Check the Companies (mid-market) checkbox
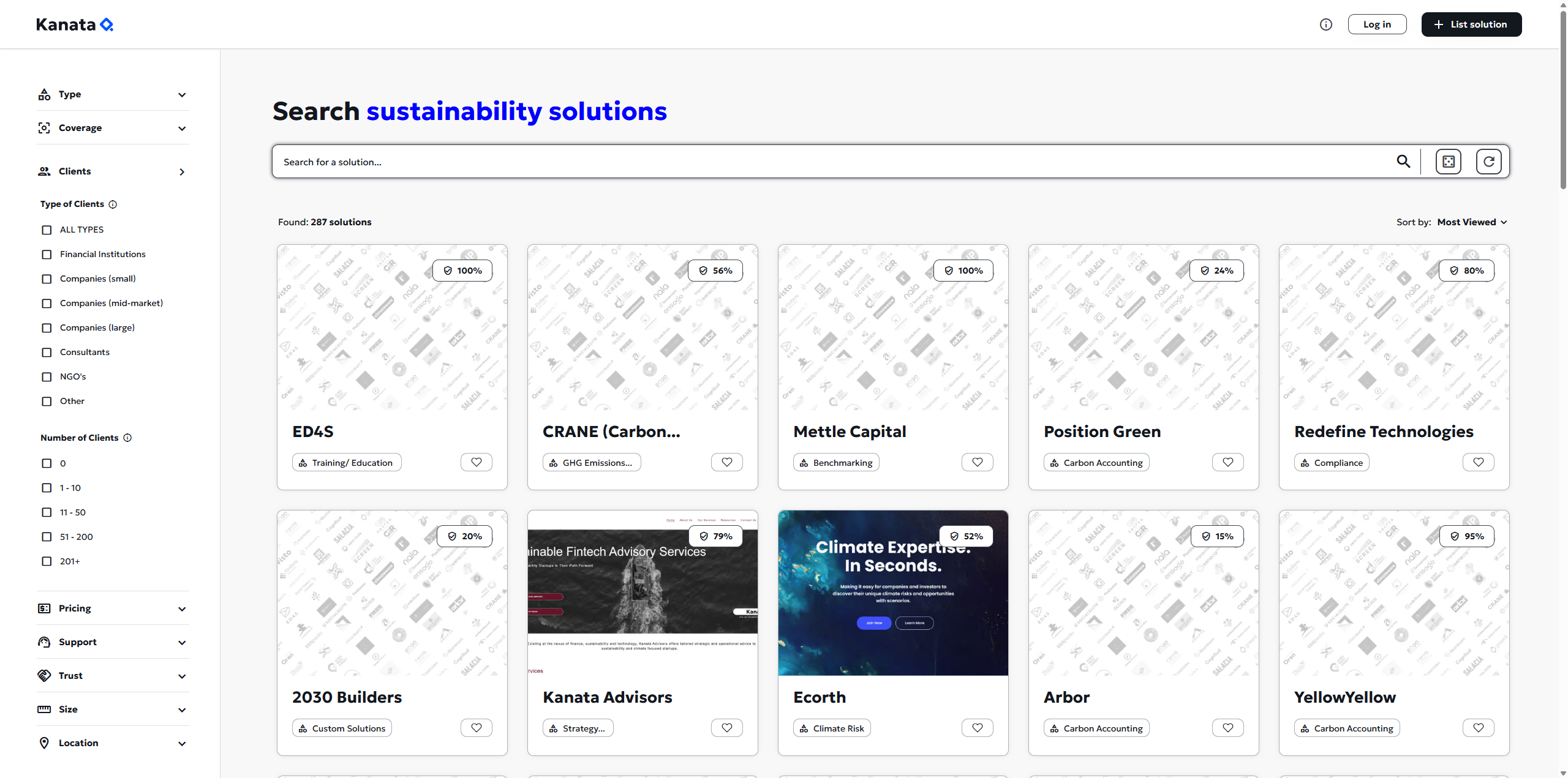 pyautogui.click(x=47, y=304)
